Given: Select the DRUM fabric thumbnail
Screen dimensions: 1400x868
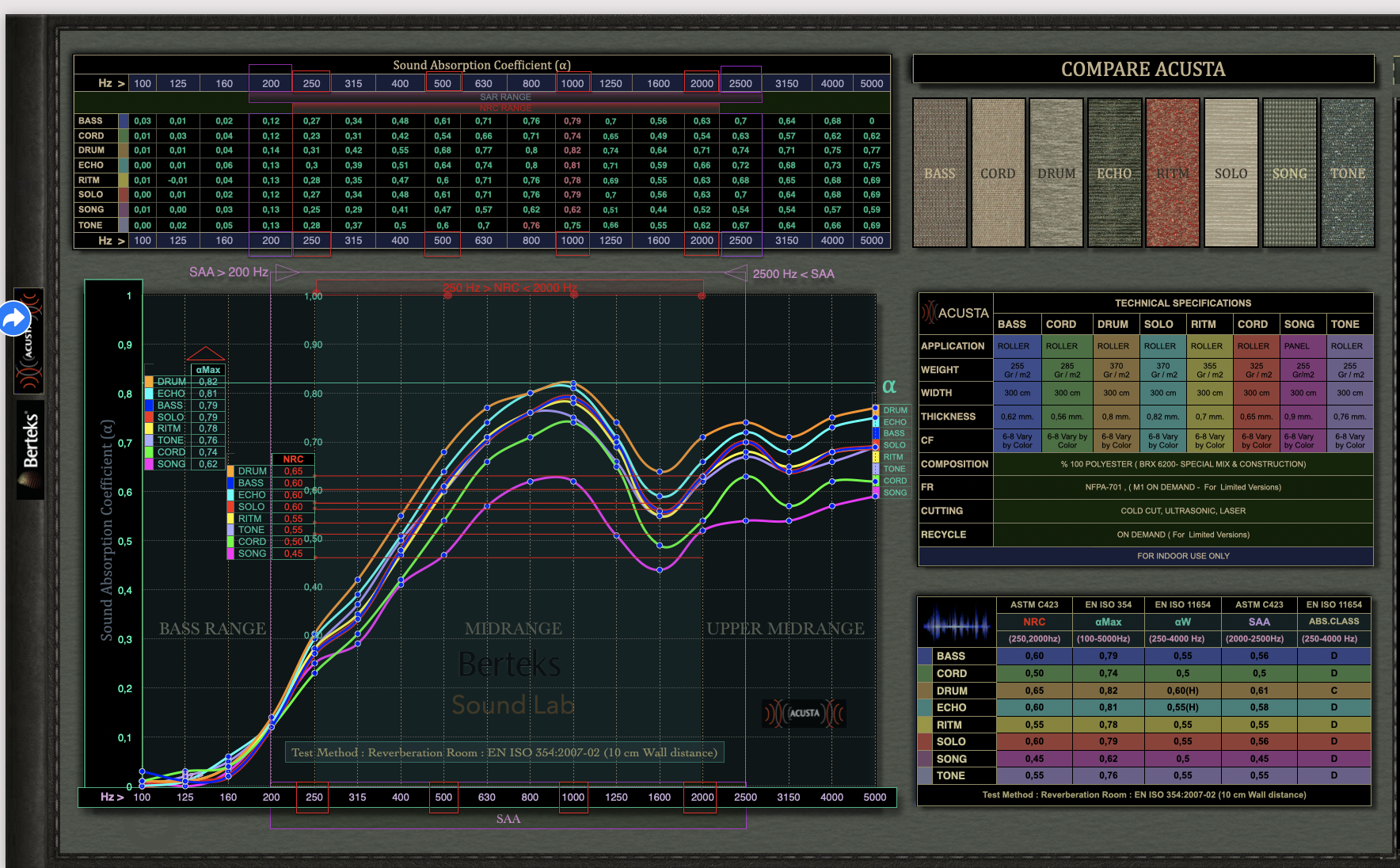Looking at the screenshot, I should [1056, 173].
